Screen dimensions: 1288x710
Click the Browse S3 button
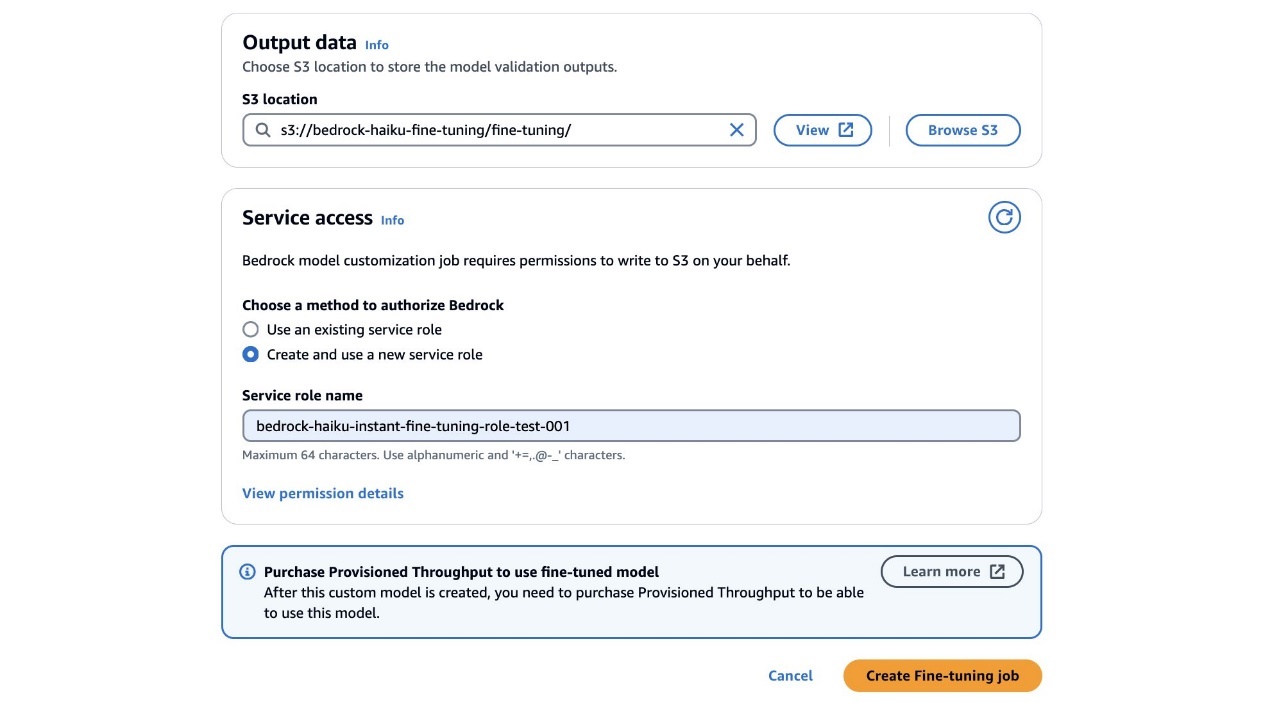[962, 130]
